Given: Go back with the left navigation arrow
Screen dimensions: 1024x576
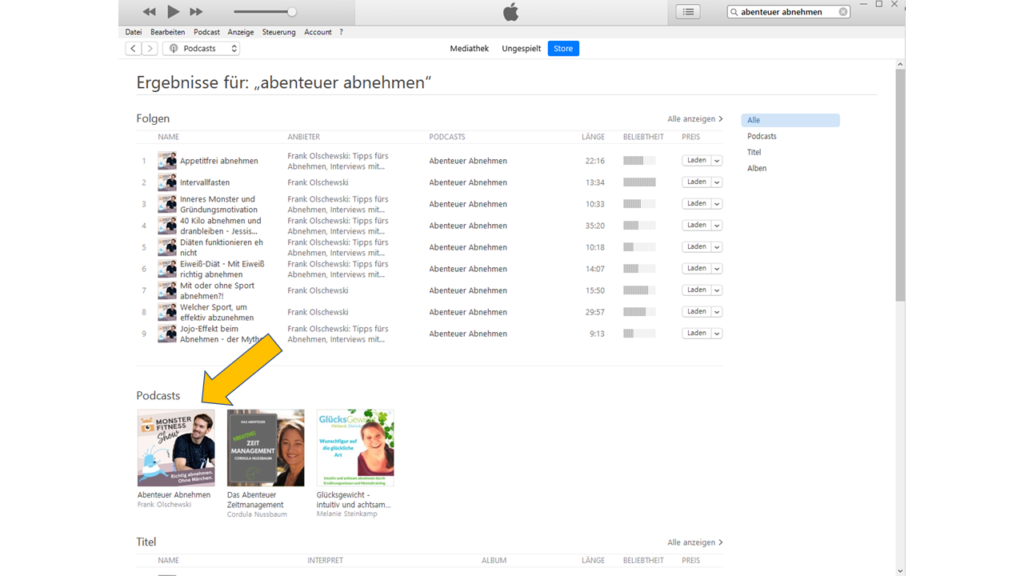Looking at the screenshot, I should click(133, 48).
